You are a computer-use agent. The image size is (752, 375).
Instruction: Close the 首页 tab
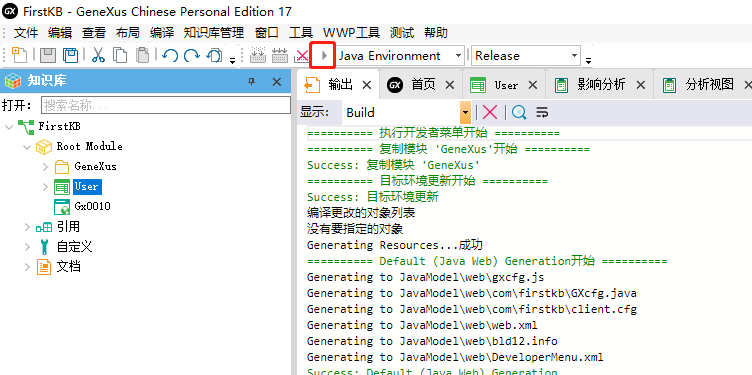click(x=450, y=85)
